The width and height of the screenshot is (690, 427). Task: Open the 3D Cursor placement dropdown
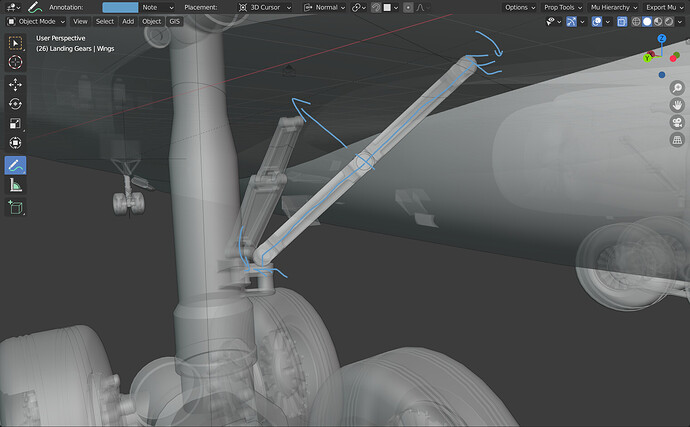(x=265, y=7)
